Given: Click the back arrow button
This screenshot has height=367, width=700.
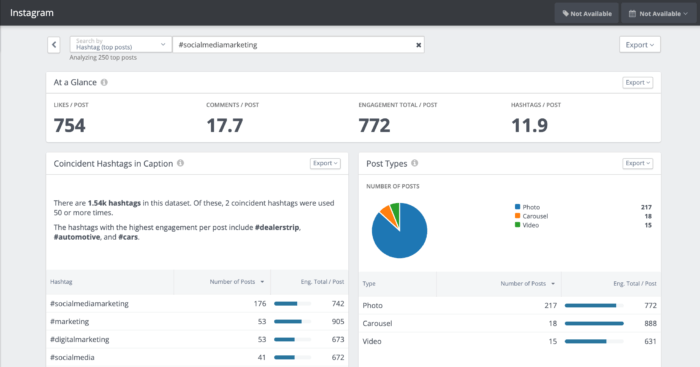Looking at the screenshot, I should coord(54,45).
